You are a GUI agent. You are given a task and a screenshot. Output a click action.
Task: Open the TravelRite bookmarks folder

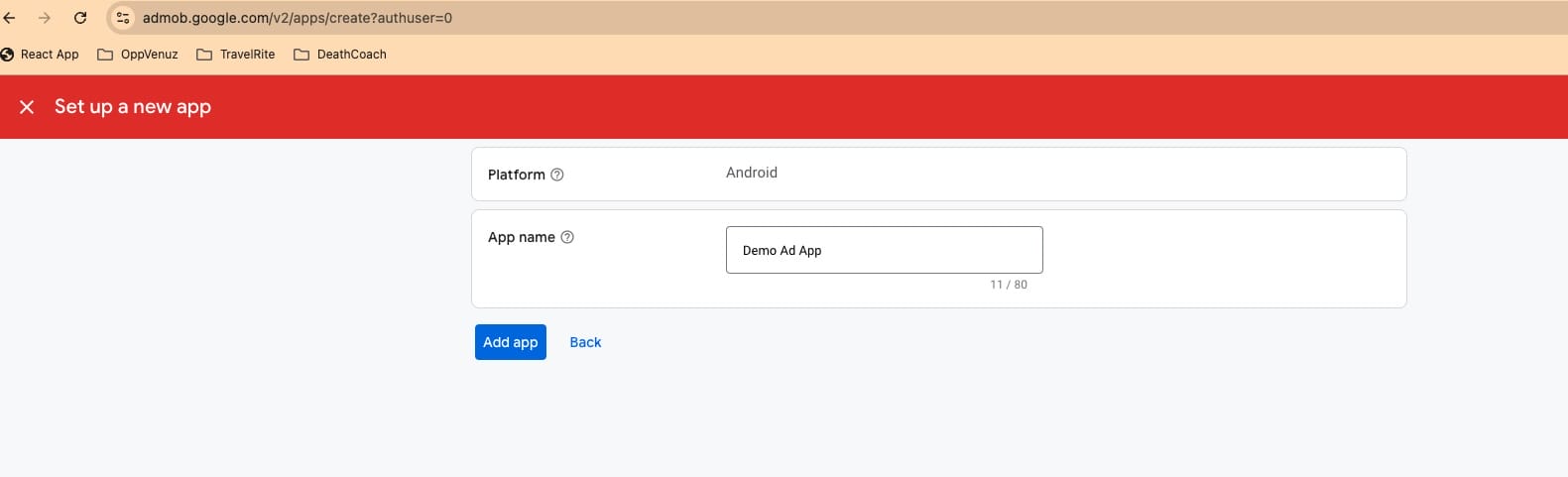pos(236,55)
